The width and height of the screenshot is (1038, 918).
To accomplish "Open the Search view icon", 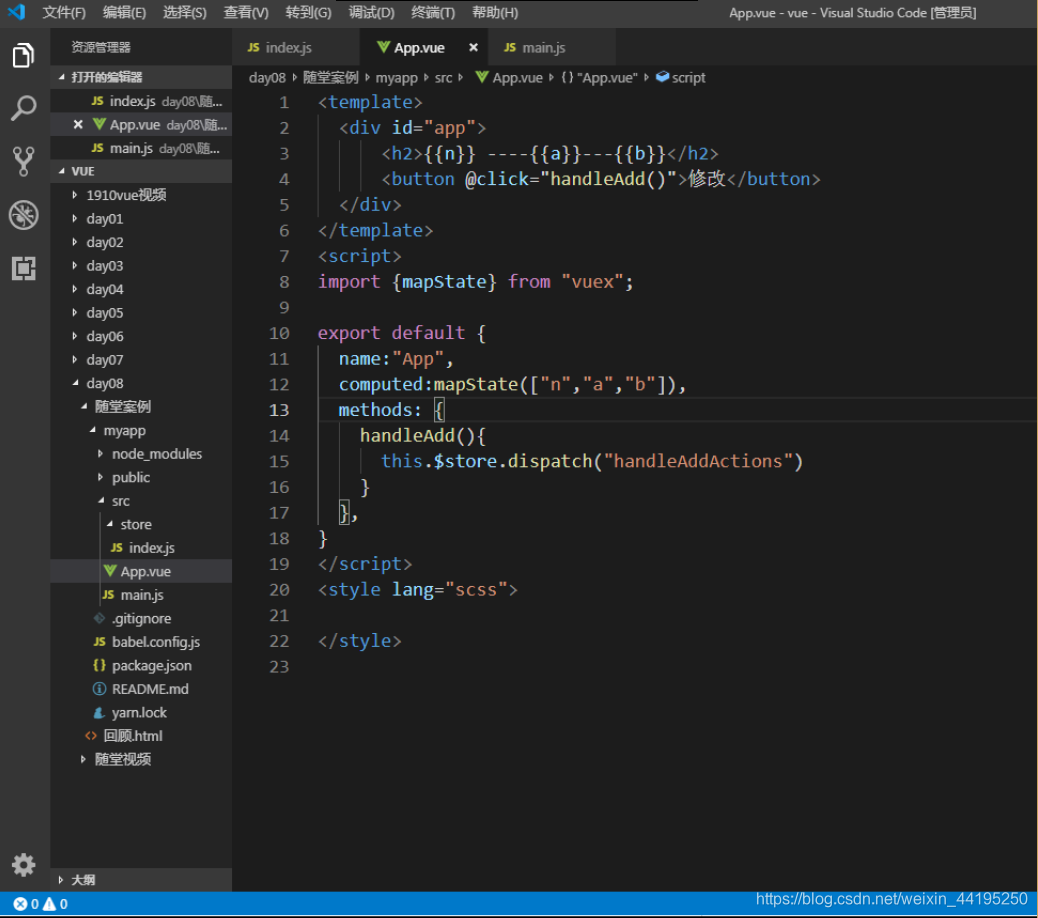I will click(23, 108).
